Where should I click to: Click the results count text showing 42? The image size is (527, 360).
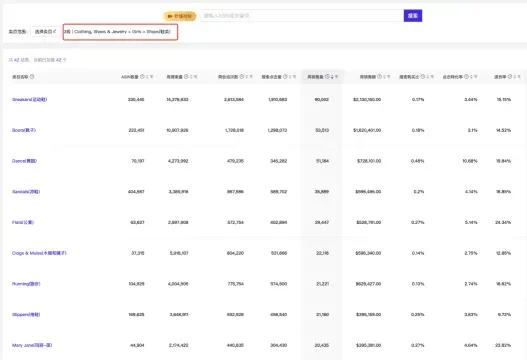pyautogui.click(x=38, y=60)
